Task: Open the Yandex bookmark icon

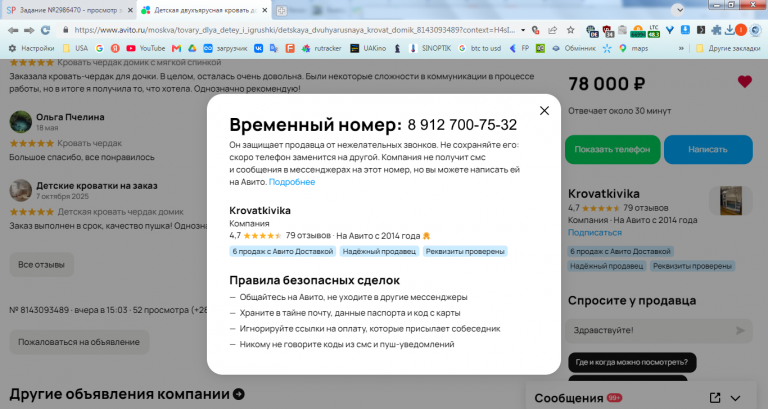Action: coord(115,48)
